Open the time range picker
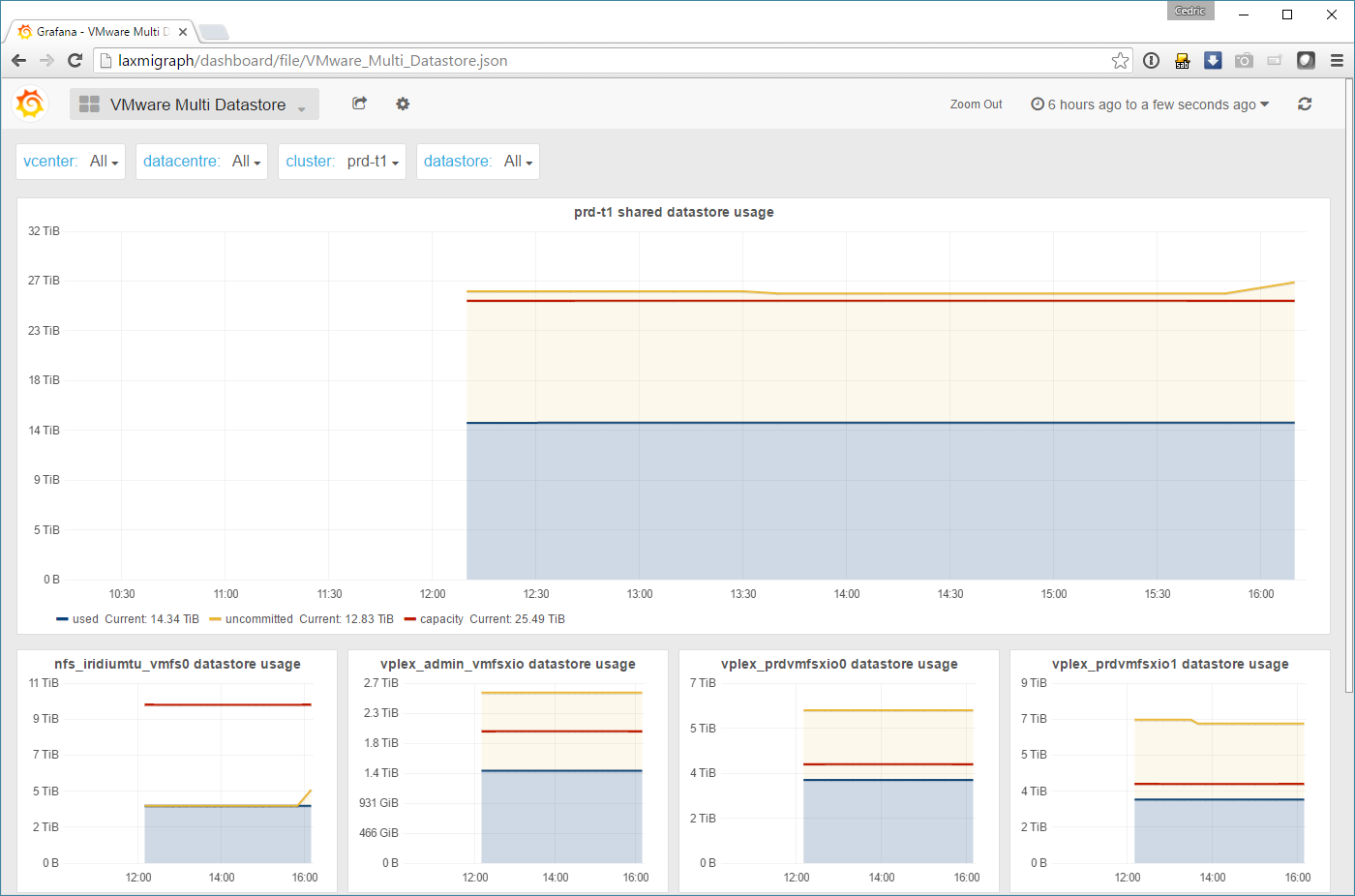Screen dimensions: 1355x896 (1150, 105)
